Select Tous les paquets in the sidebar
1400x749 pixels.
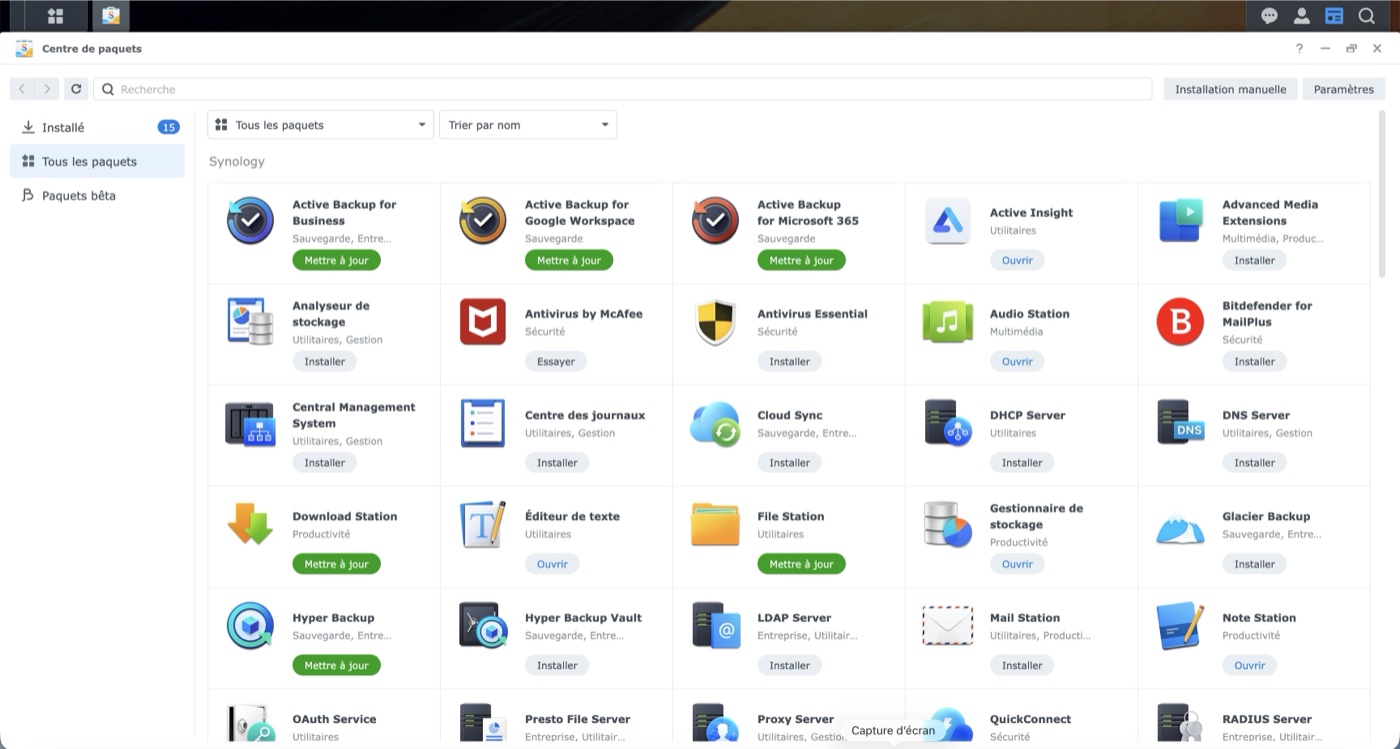pos(97,161)
